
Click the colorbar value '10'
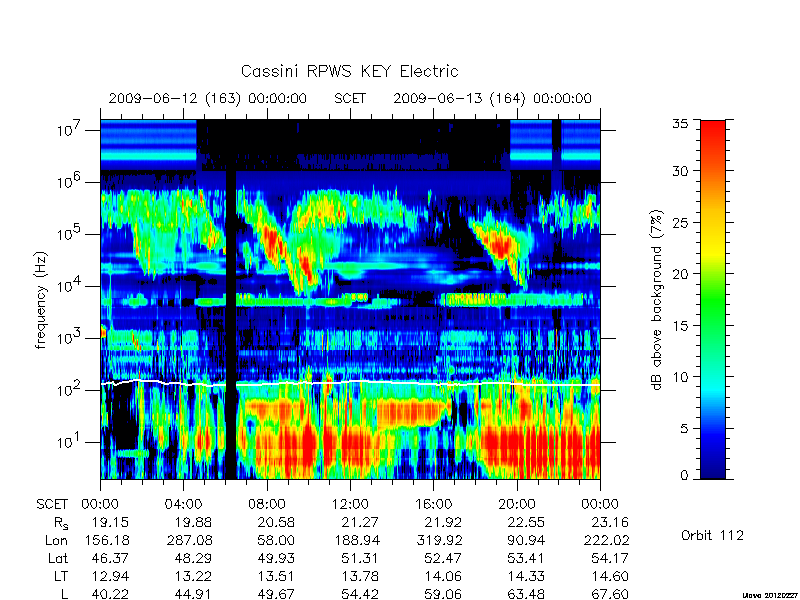point(680,377)
